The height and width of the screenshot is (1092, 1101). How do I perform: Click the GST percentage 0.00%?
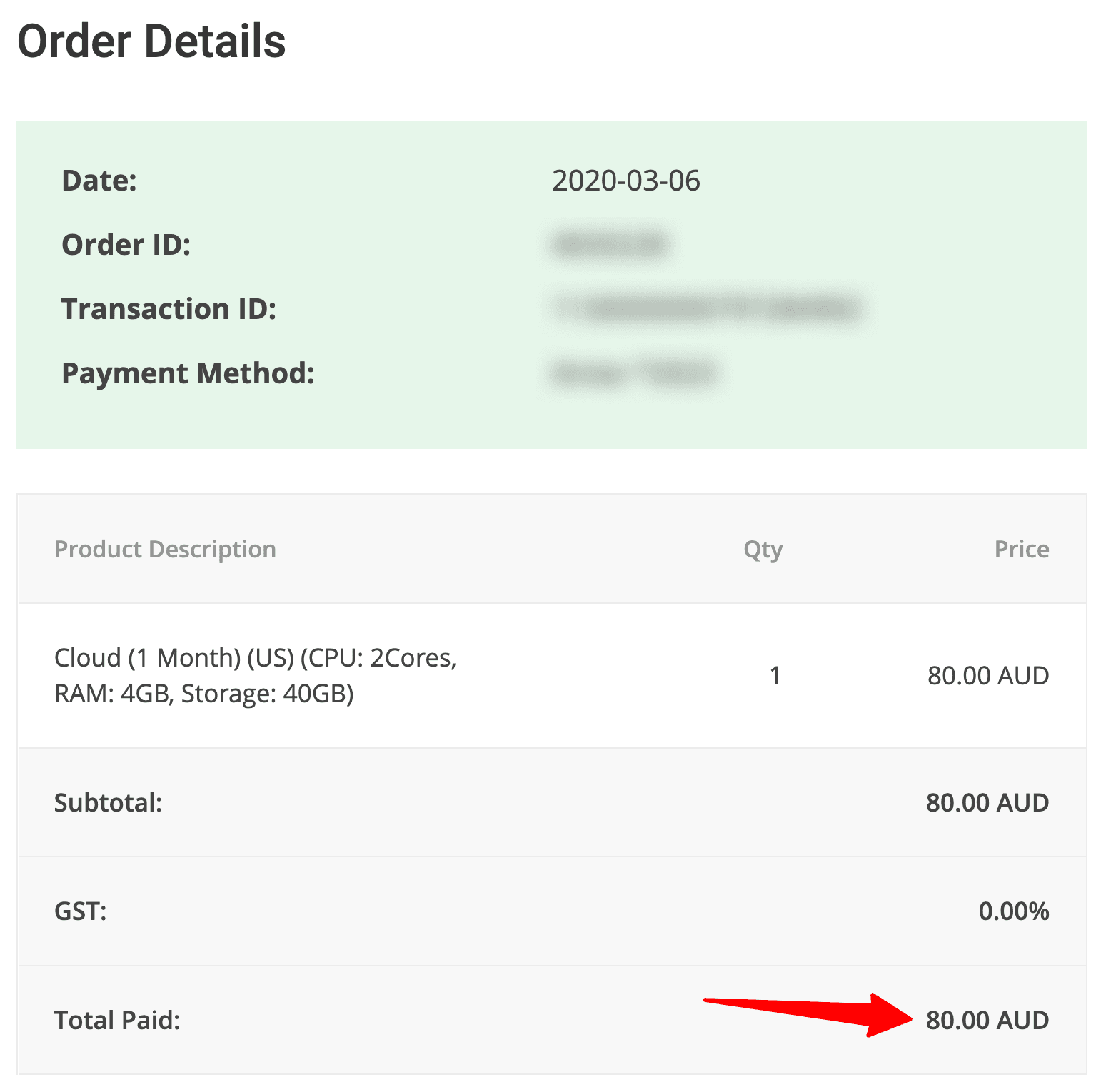tap(1014, 911)
